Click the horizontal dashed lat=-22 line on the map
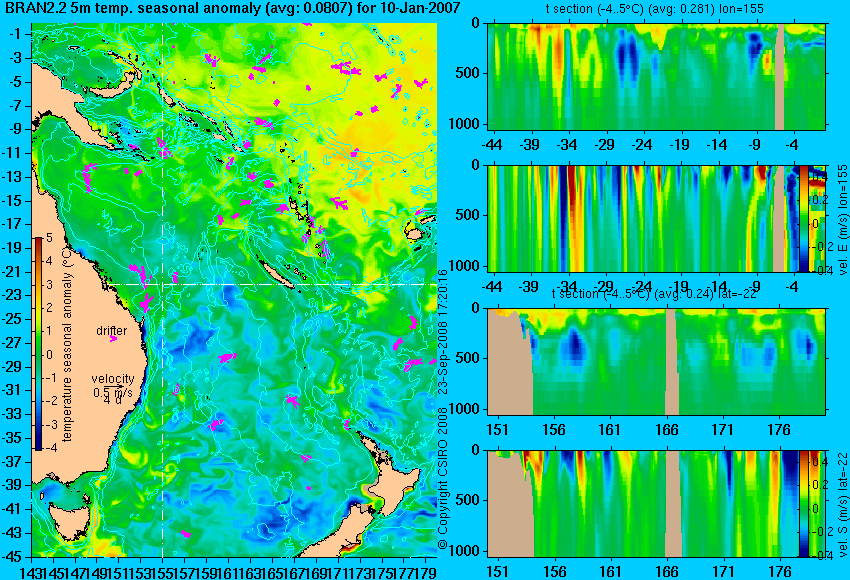 click(x=273, y=285)
